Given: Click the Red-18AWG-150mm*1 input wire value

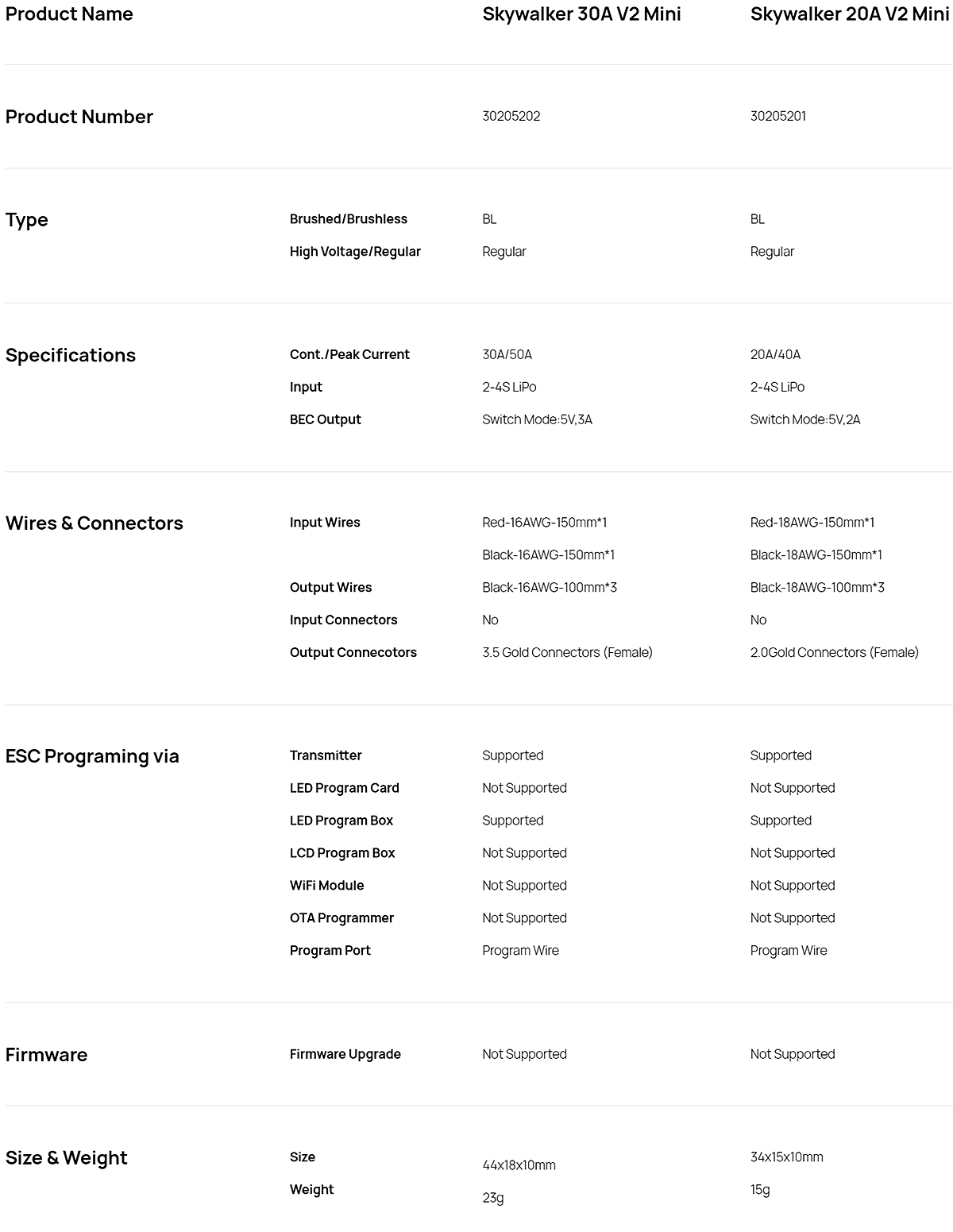Looking at the screenshot, I should click(x=812, y=522).
